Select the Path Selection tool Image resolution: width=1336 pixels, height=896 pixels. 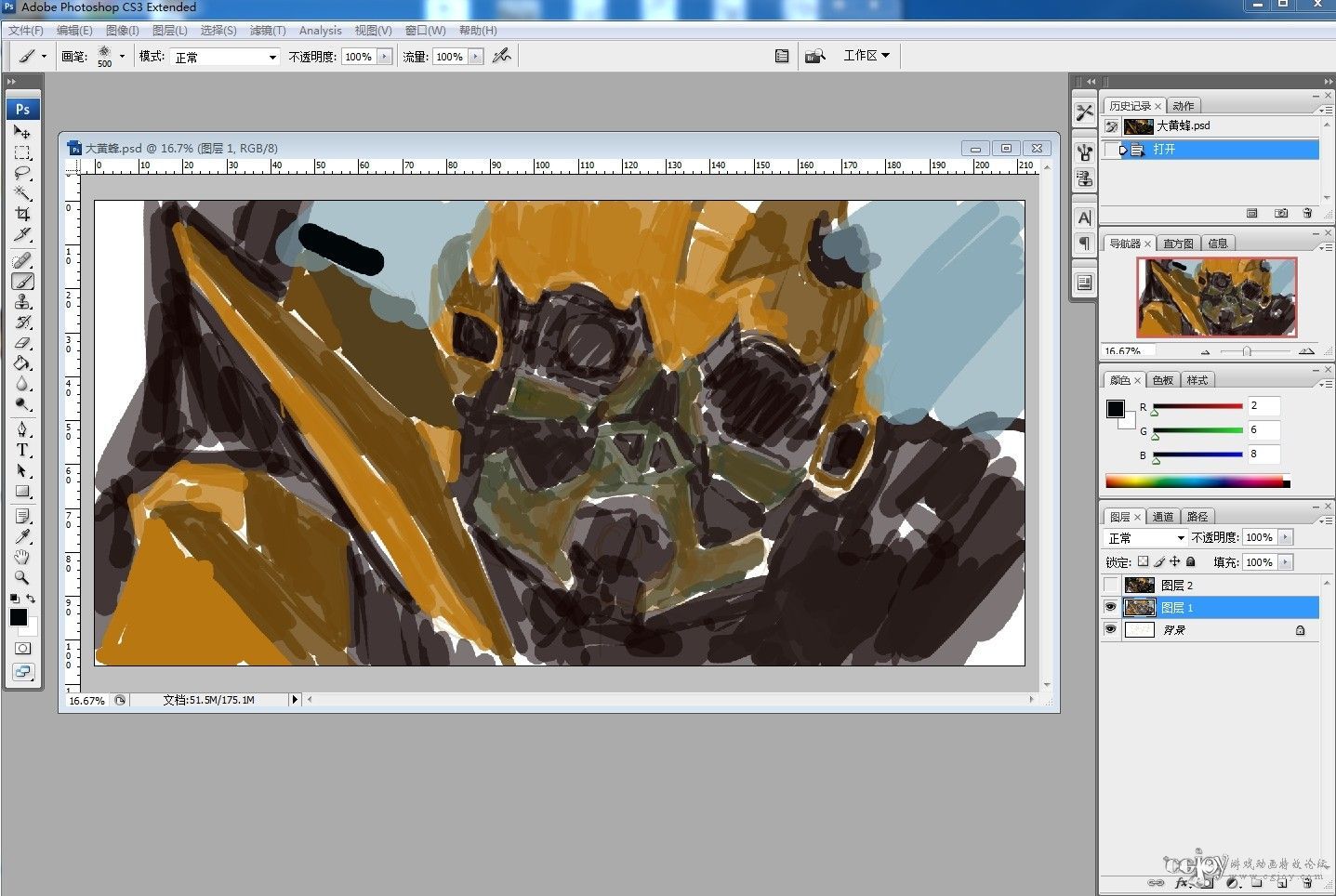tap(22, 470)
